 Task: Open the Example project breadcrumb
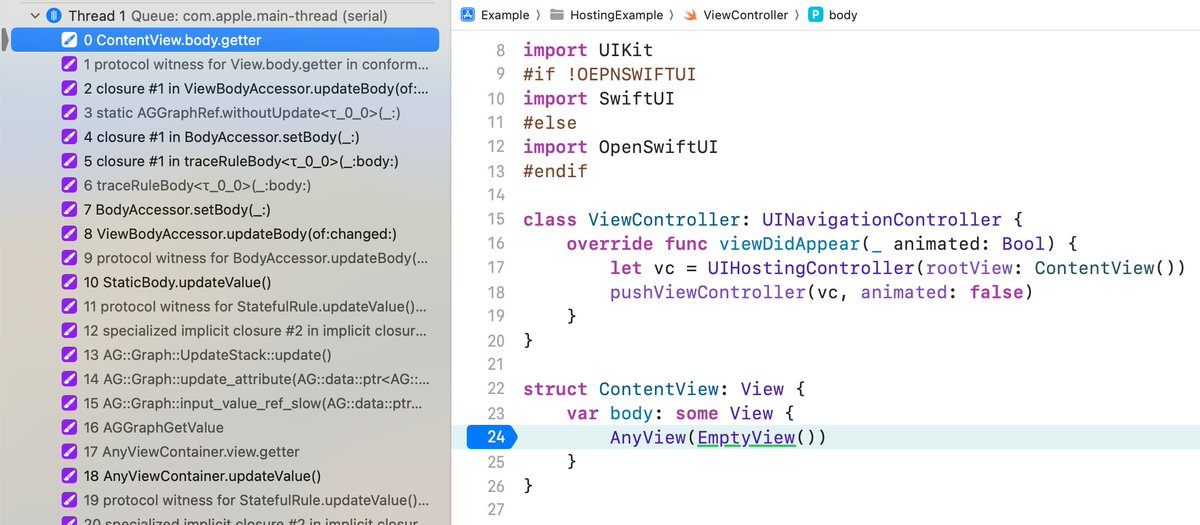point(505,15)
